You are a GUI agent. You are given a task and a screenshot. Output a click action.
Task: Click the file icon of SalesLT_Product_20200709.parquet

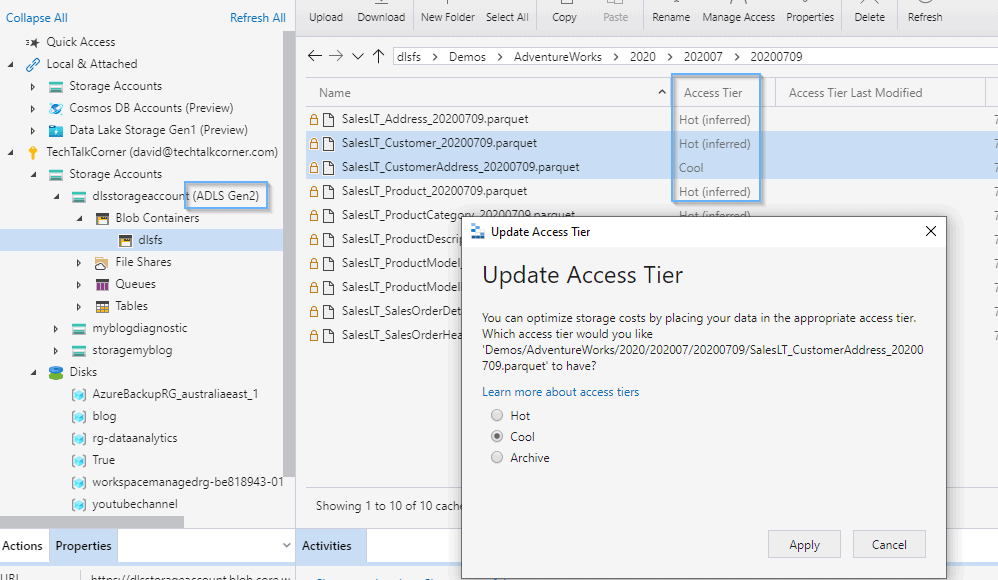328,192
